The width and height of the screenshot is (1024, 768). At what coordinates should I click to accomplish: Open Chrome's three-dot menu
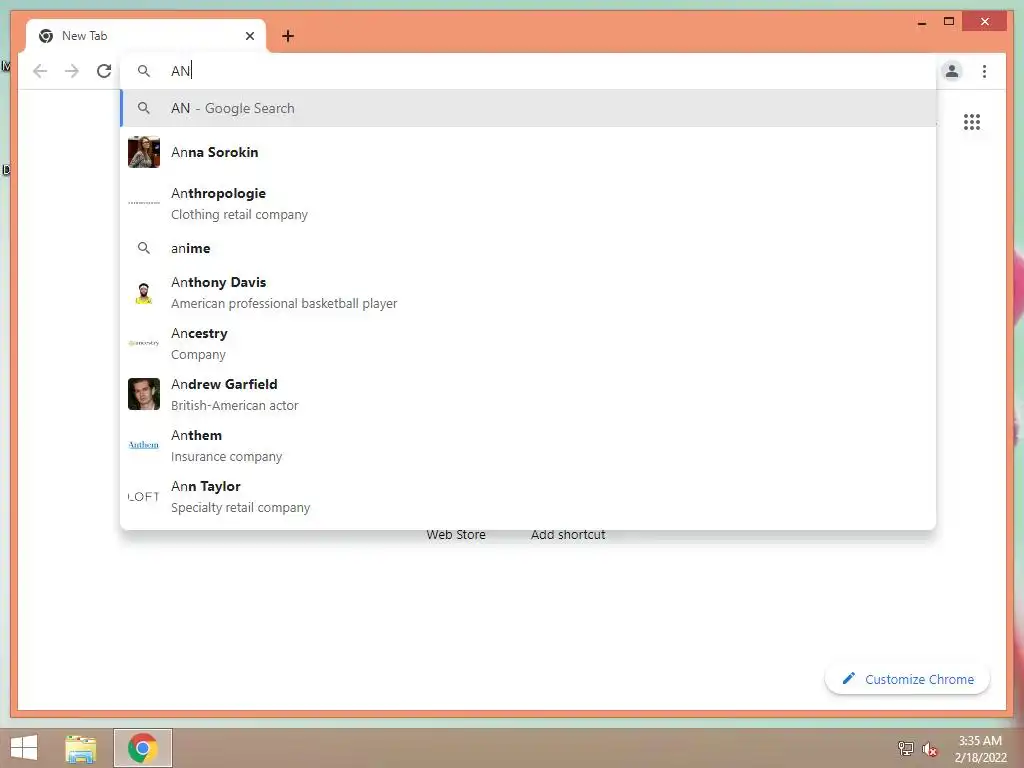984,71
